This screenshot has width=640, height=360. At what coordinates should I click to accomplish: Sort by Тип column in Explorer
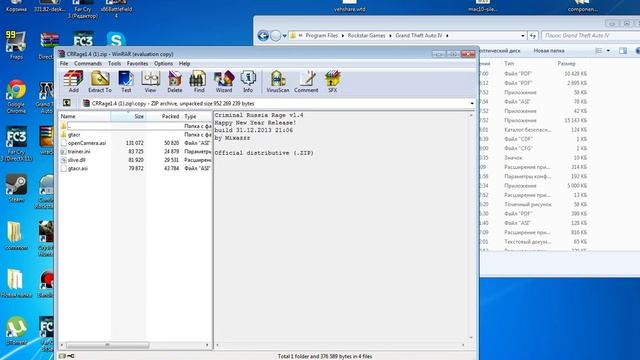click(509, 63)
